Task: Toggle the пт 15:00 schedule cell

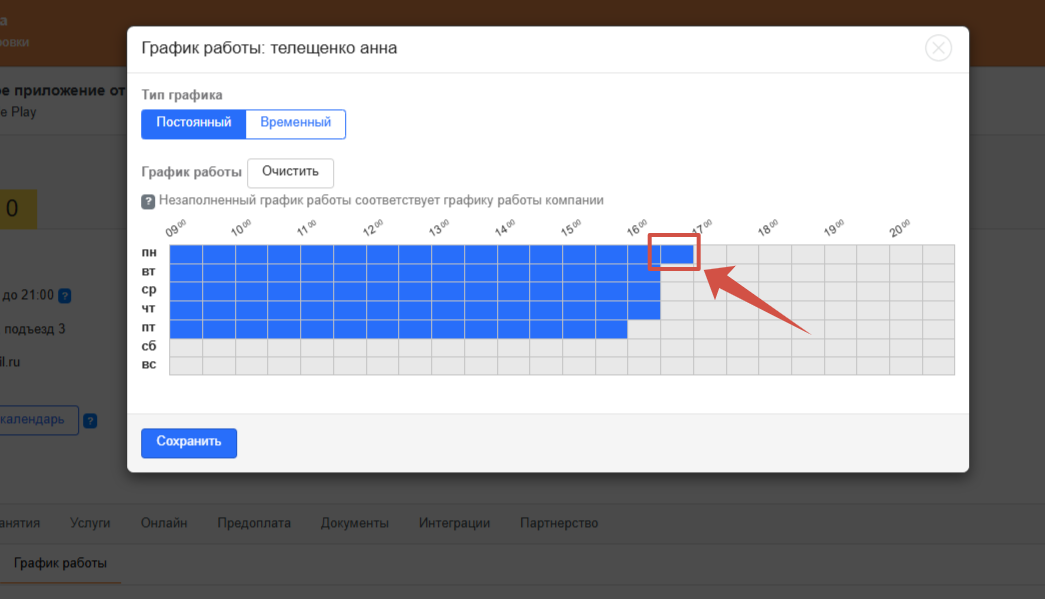Action: click(578, 328)
